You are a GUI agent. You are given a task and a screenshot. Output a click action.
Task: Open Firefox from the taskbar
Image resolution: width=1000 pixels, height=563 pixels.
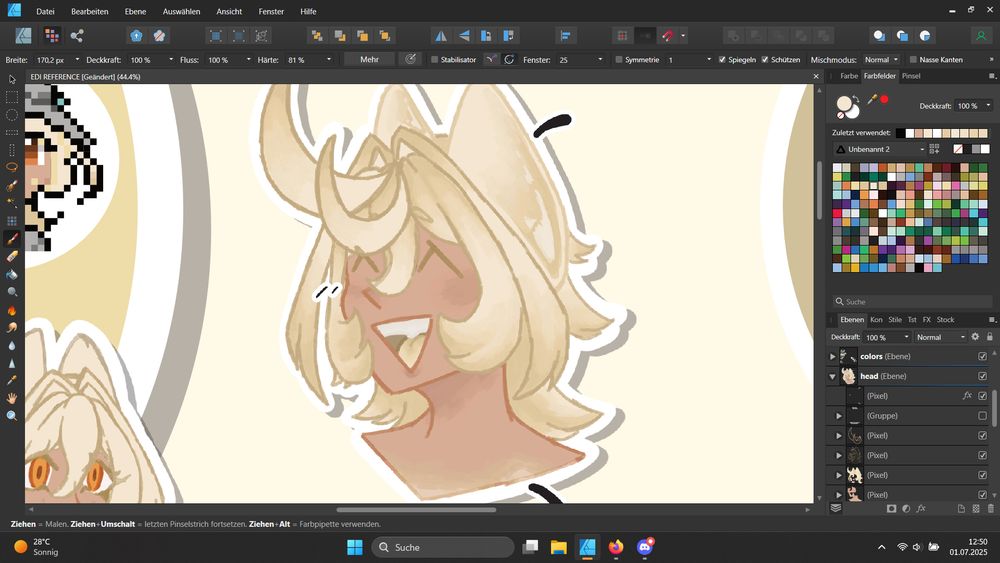(x=616, y=547)
